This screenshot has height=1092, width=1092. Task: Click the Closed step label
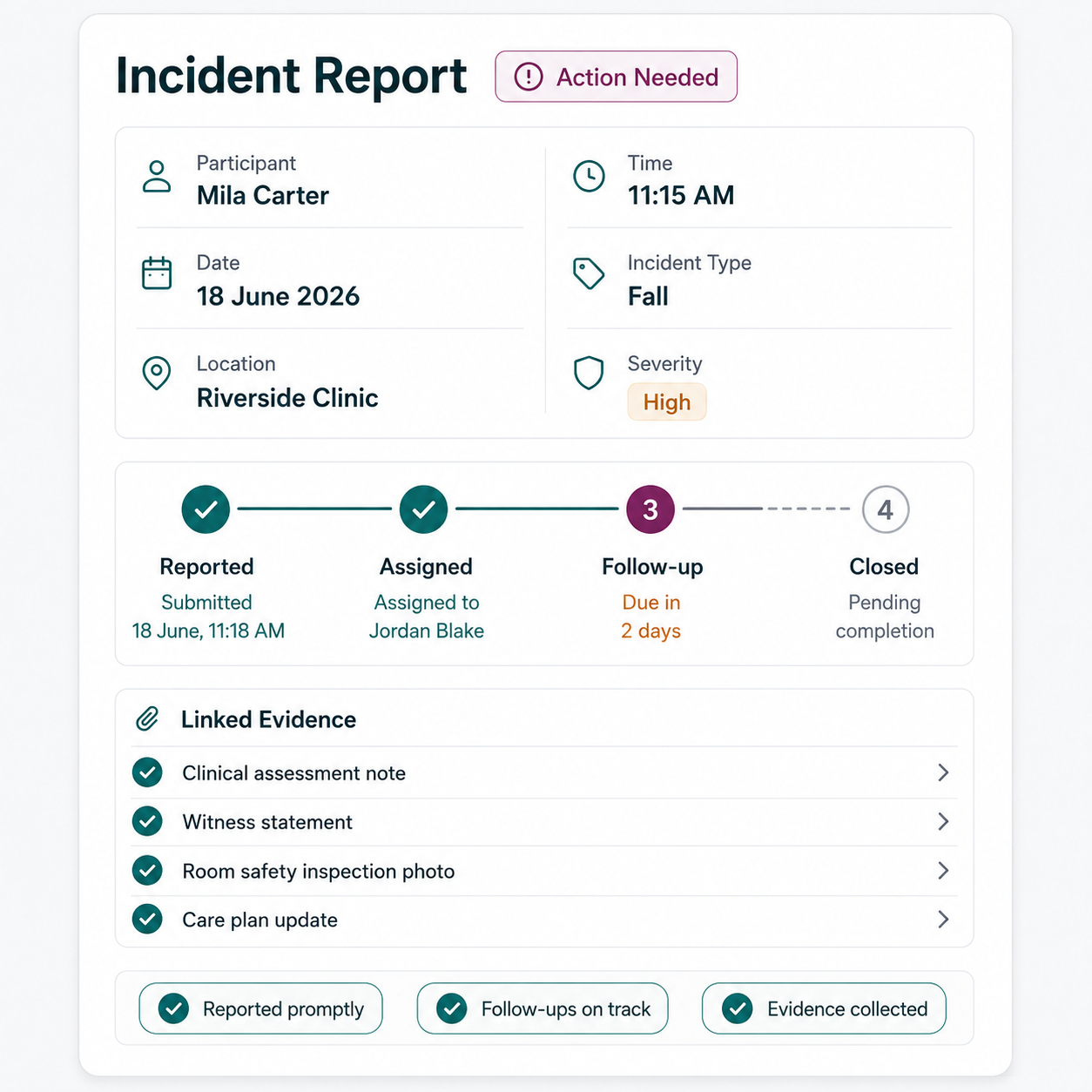(884, 567)
